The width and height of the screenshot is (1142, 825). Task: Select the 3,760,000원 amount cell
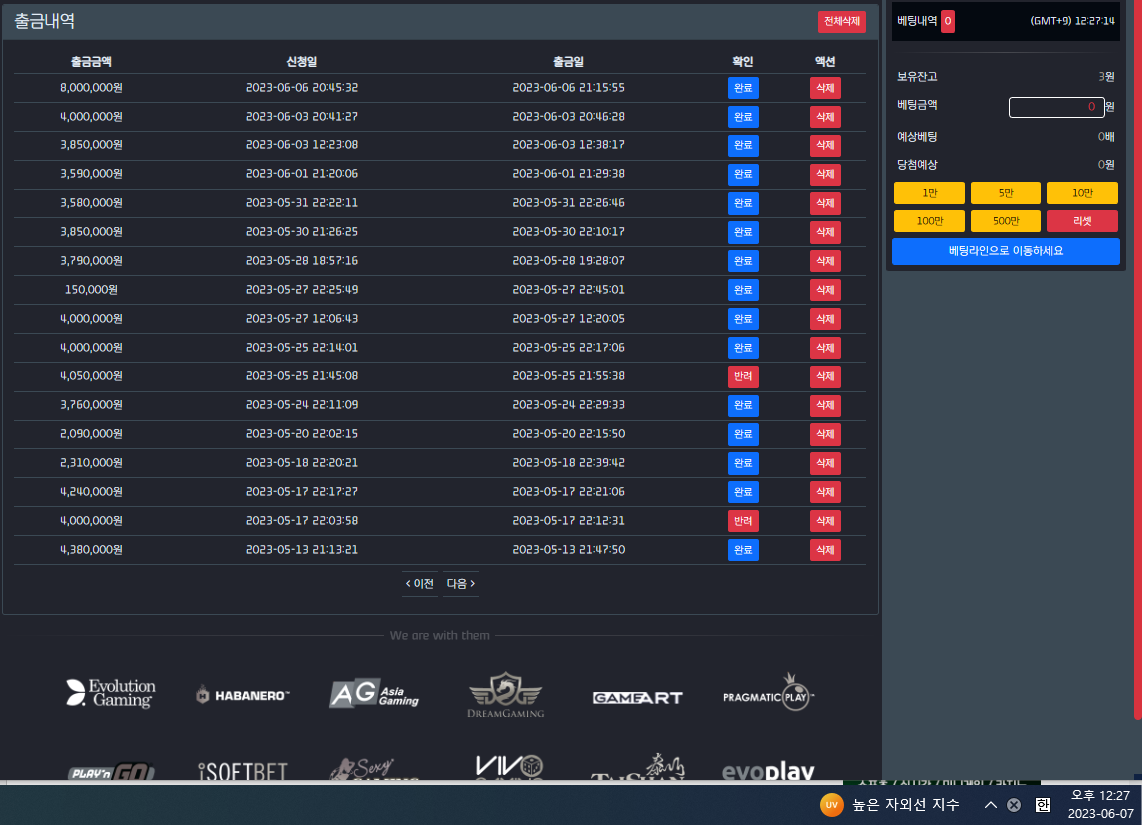tap(91, 405)
